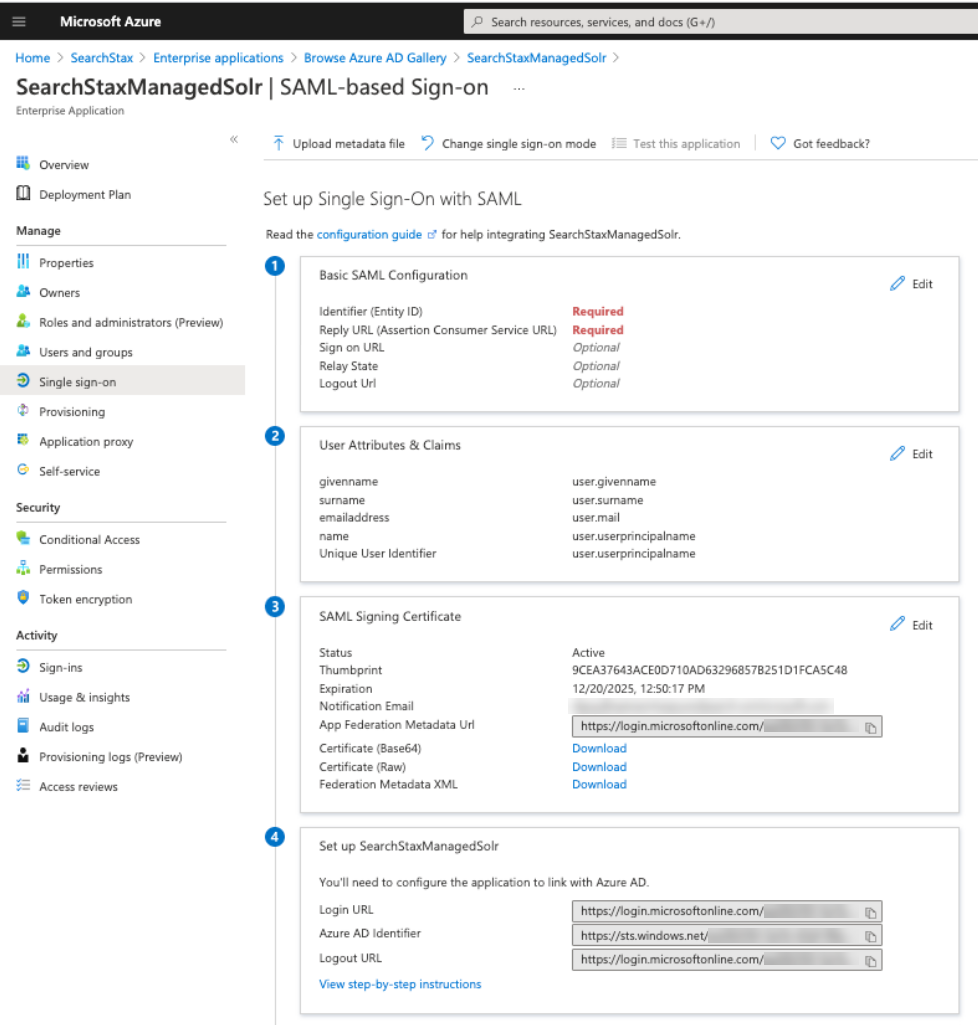Download Certificate (Base64)

tap(599, 748)
